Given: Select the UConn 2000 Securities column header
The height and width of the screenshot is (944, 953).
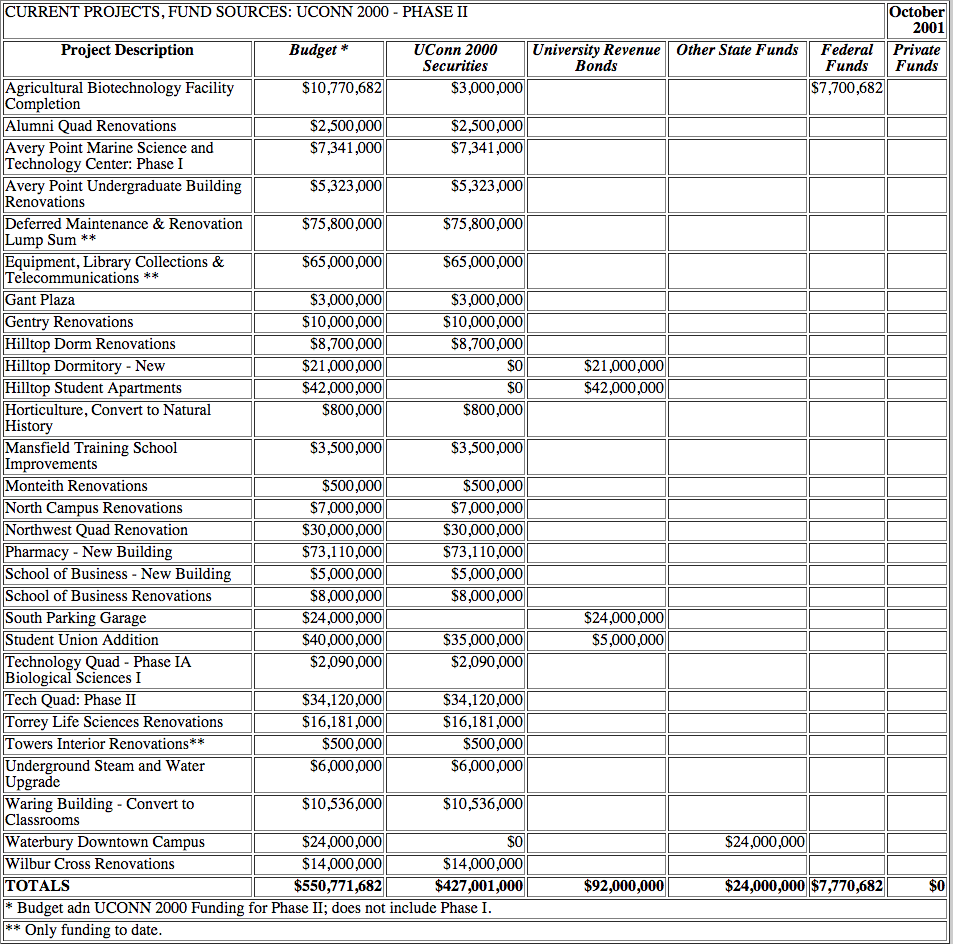Looking at the screenshot, I should tap(455, 58).
